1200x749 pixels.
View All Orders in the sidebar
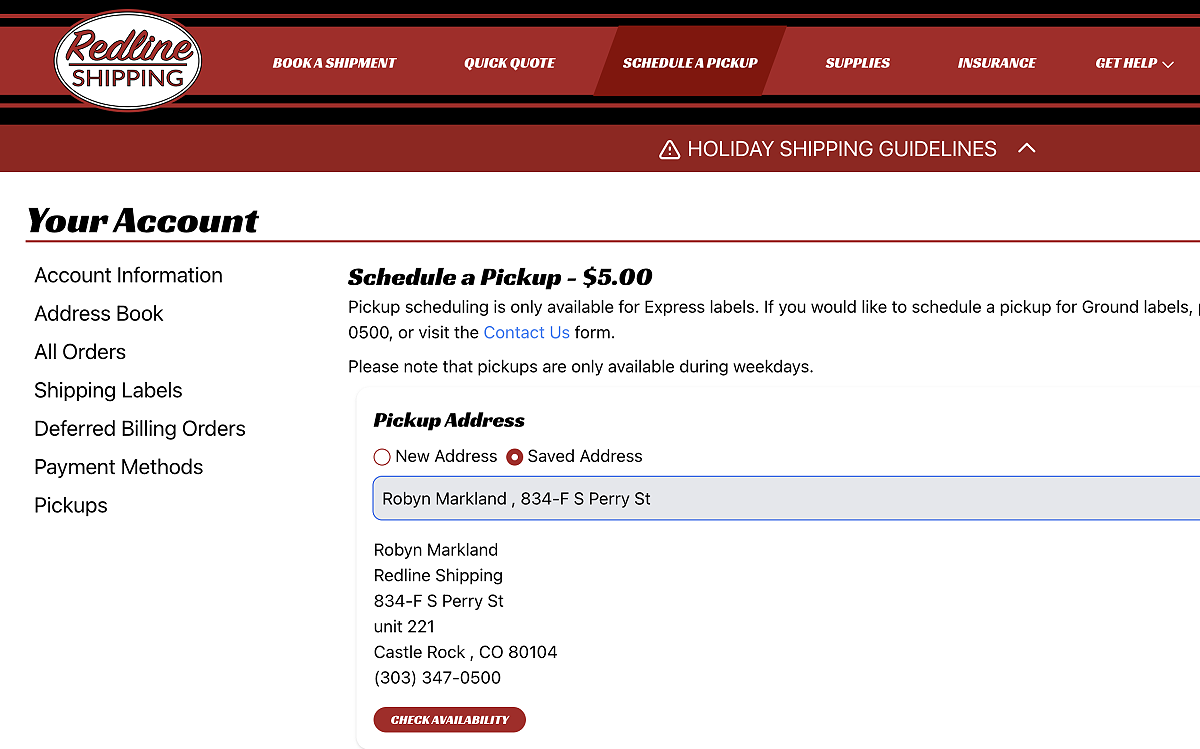pos(80,352)
